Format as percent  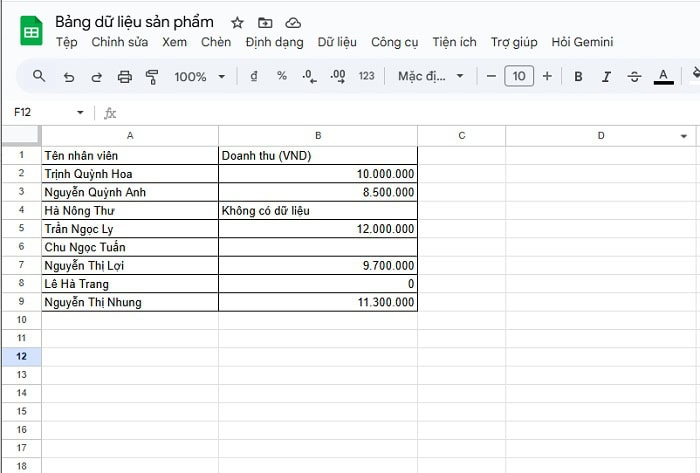click(x=282, y=76)
